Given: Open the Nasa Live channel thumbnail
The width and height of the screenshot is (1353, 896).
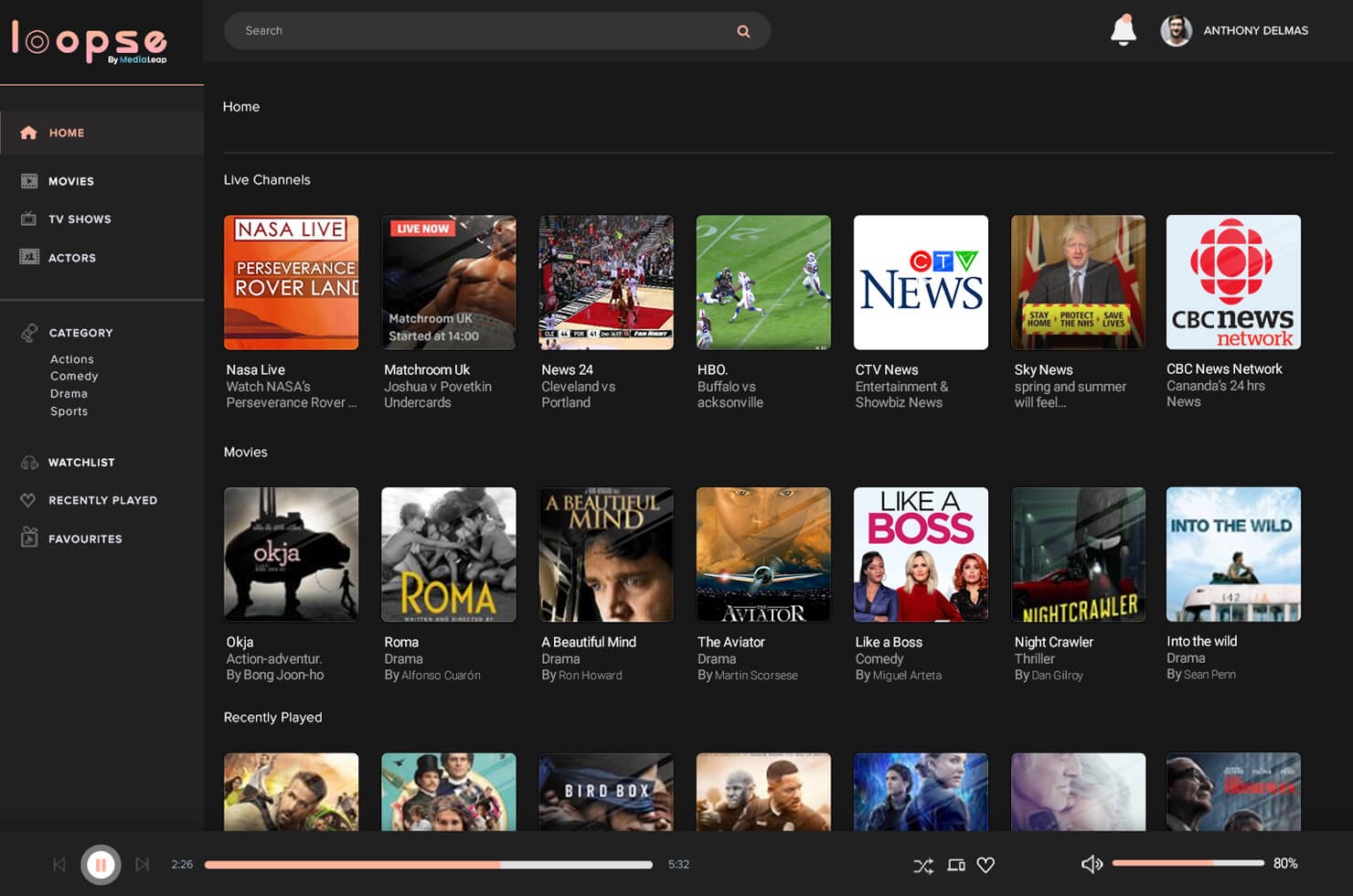Looking at the screenshot, I should [x=291, y=283].
